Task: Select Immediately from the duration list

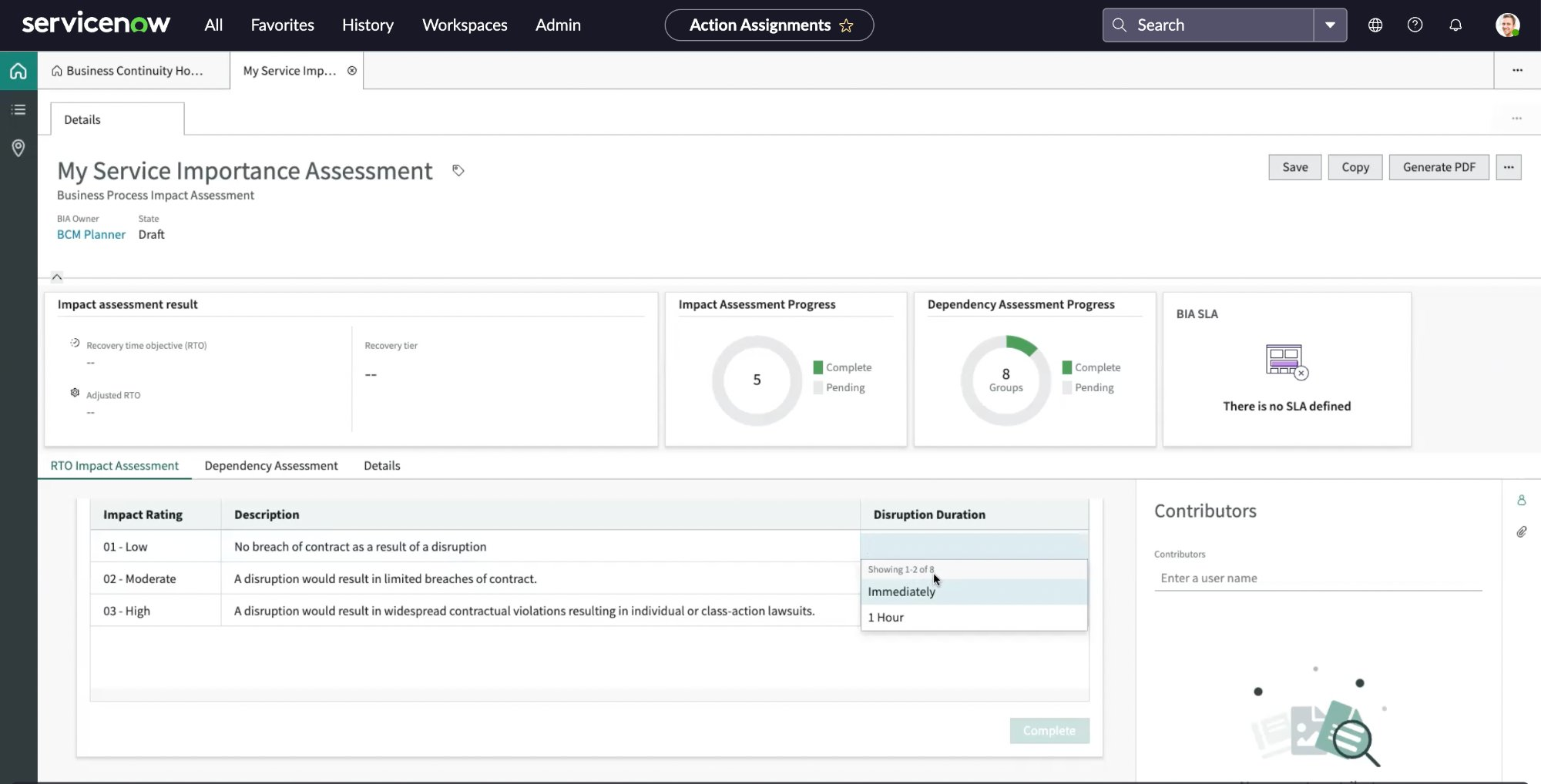Action: pos(974,591)
